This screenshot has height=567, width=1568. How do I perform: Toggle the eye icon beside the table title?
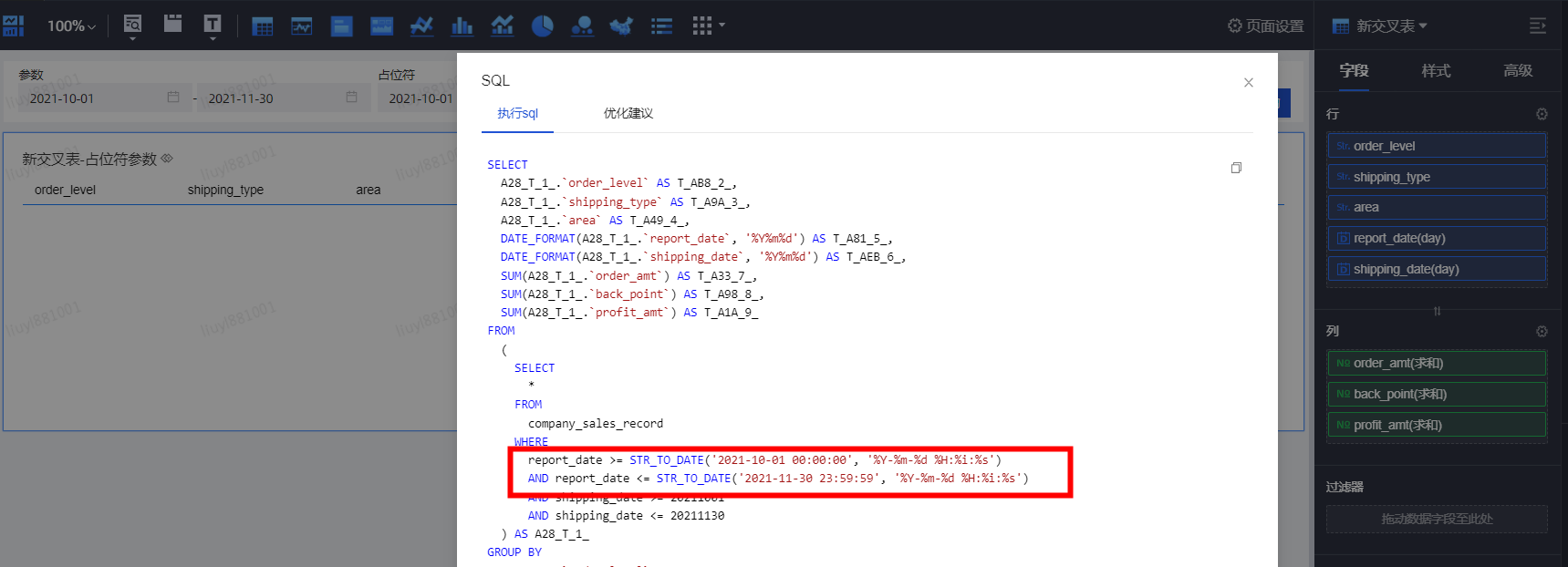tap(167, 159)
